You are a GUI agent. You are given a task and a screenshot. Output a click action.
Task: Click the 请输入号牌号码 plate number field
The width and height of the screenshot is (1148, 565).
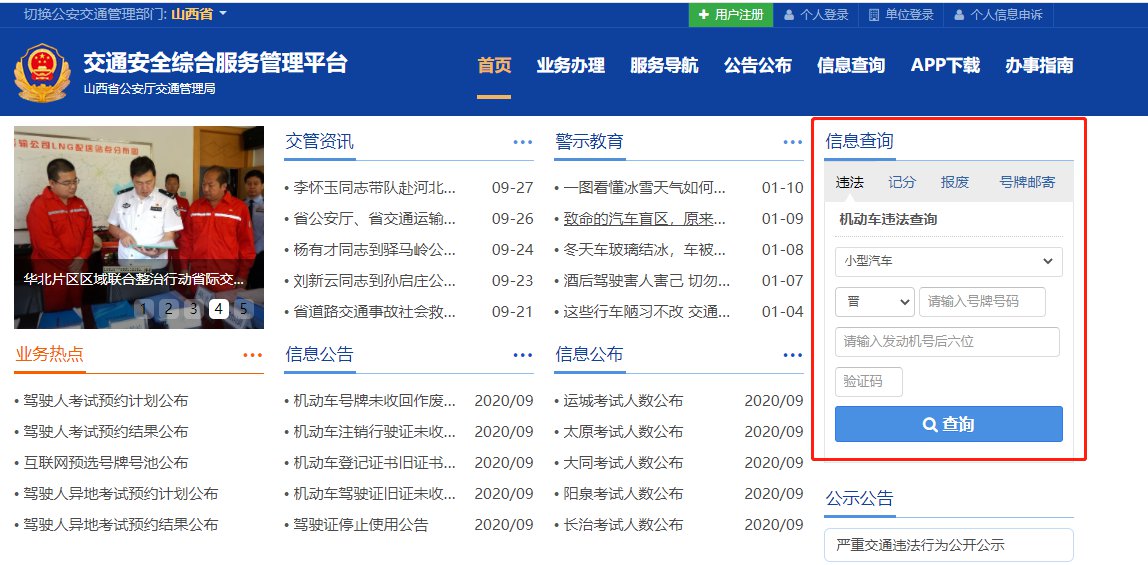point(981,301)
